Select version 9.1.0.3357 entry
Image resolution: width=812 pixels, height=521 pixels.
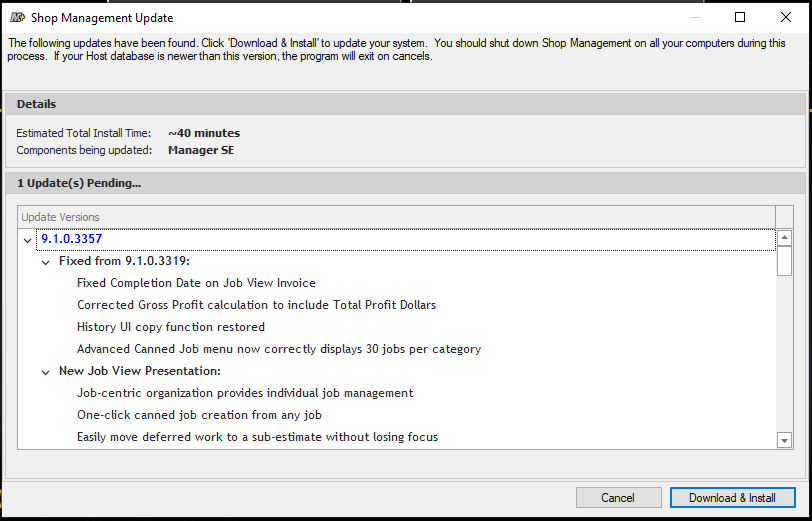(x=72, y=239)
